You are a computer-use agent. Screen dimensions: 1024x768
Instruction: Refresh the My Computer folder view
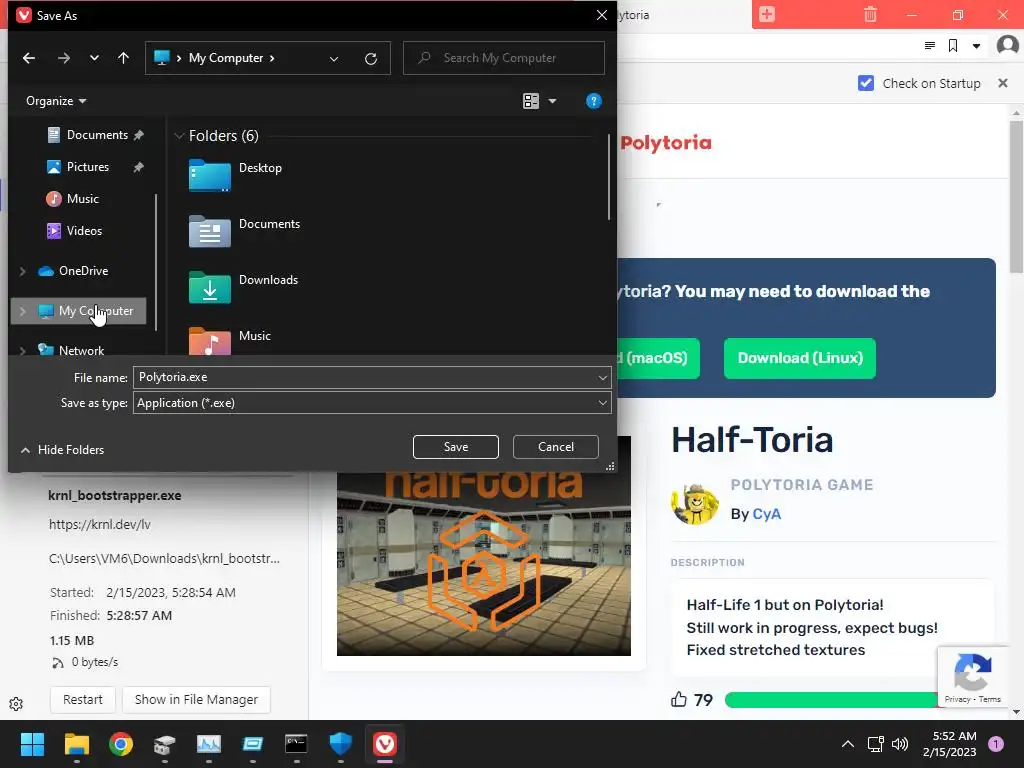[371, 59]
